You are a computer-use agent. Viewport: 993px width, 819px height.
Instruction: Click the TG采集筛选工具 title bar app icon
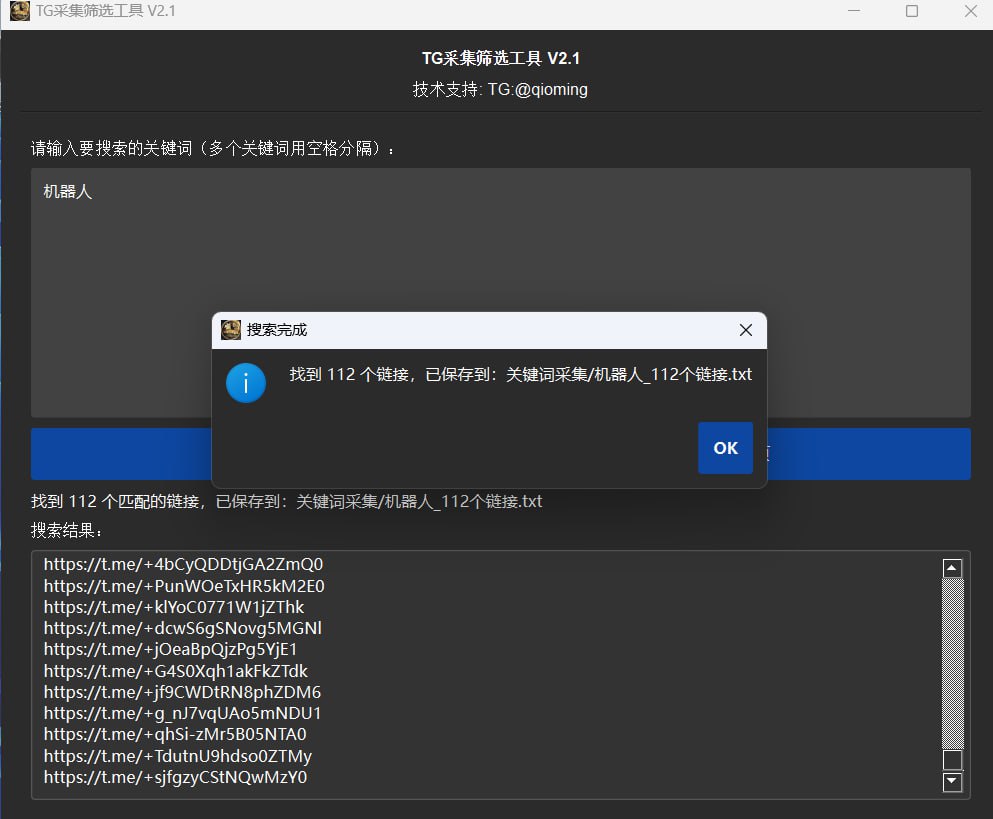(x=19, y=11)
